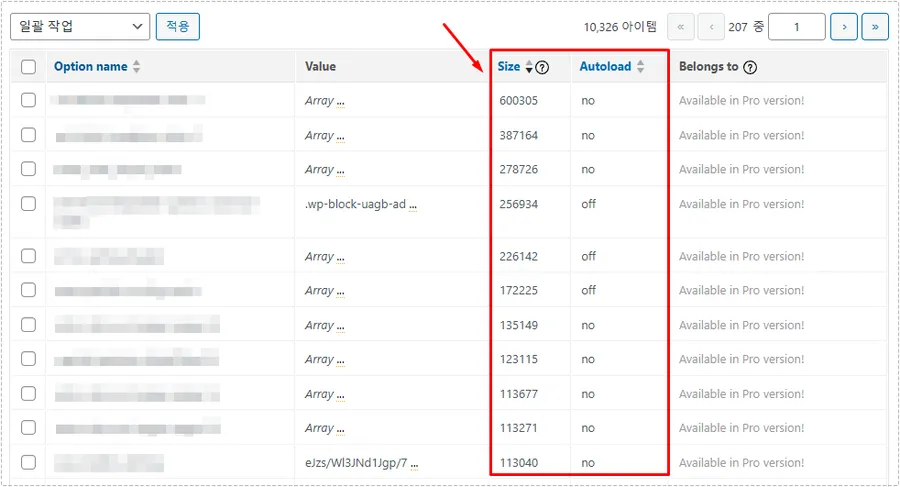Go to the next page arrow
This screenshot has width=900, height=487.
[x=844, y=26]
